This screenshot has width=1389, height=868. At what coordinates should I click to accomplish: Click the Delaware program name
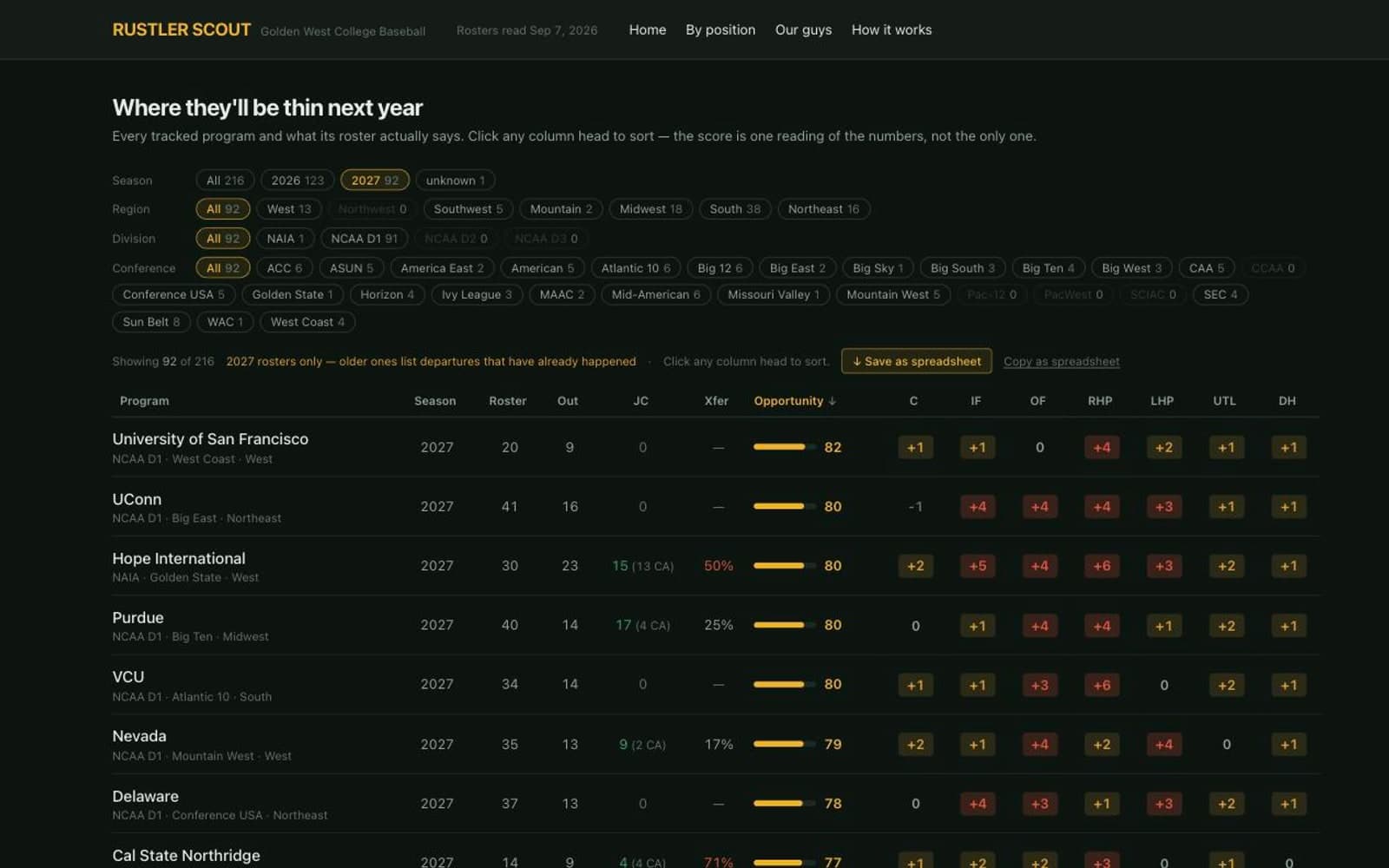[x=145, y=796]
